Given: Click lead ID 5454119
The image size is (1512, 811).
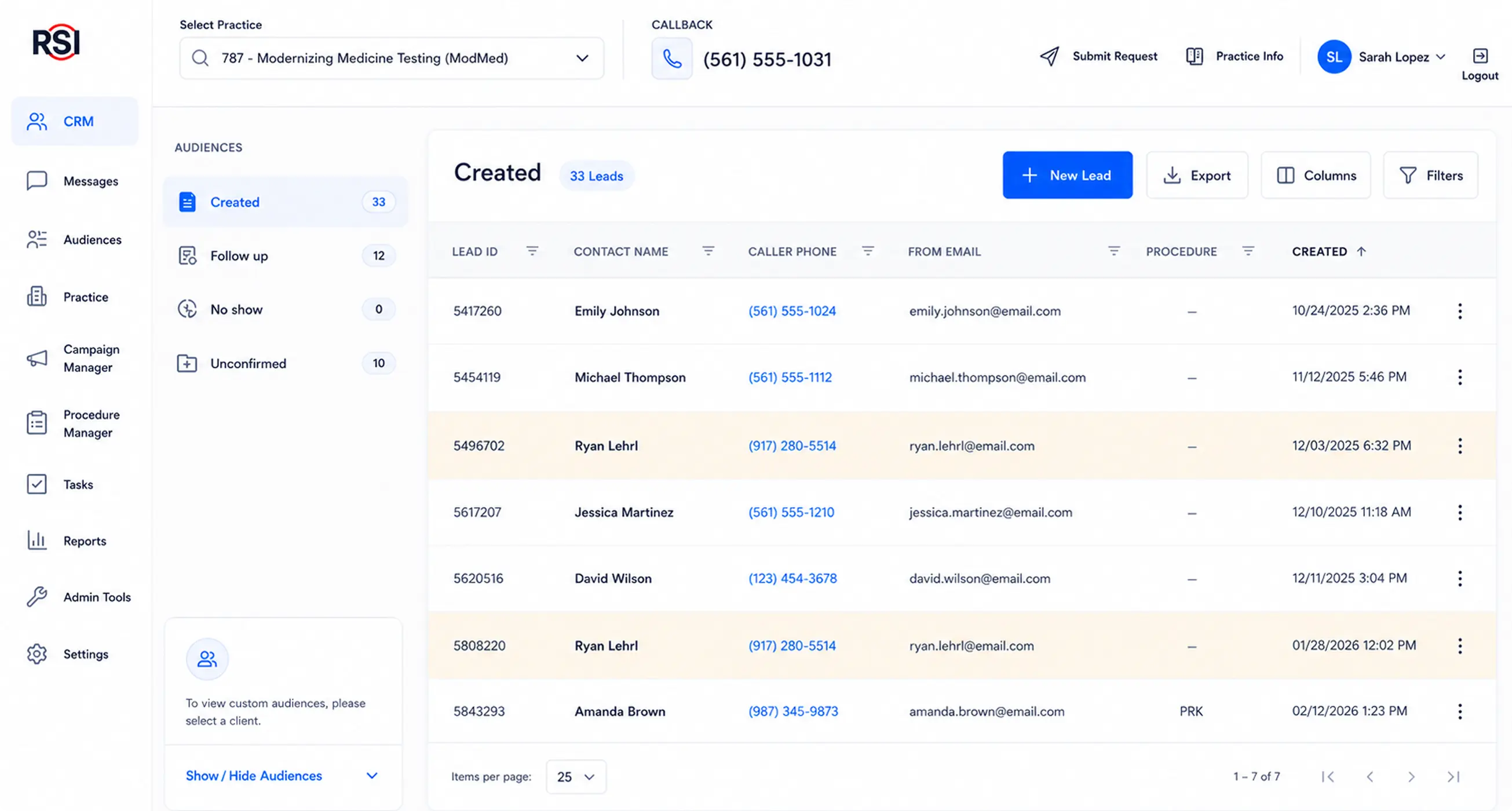Looking at the screenshot, I should (477, 377).
